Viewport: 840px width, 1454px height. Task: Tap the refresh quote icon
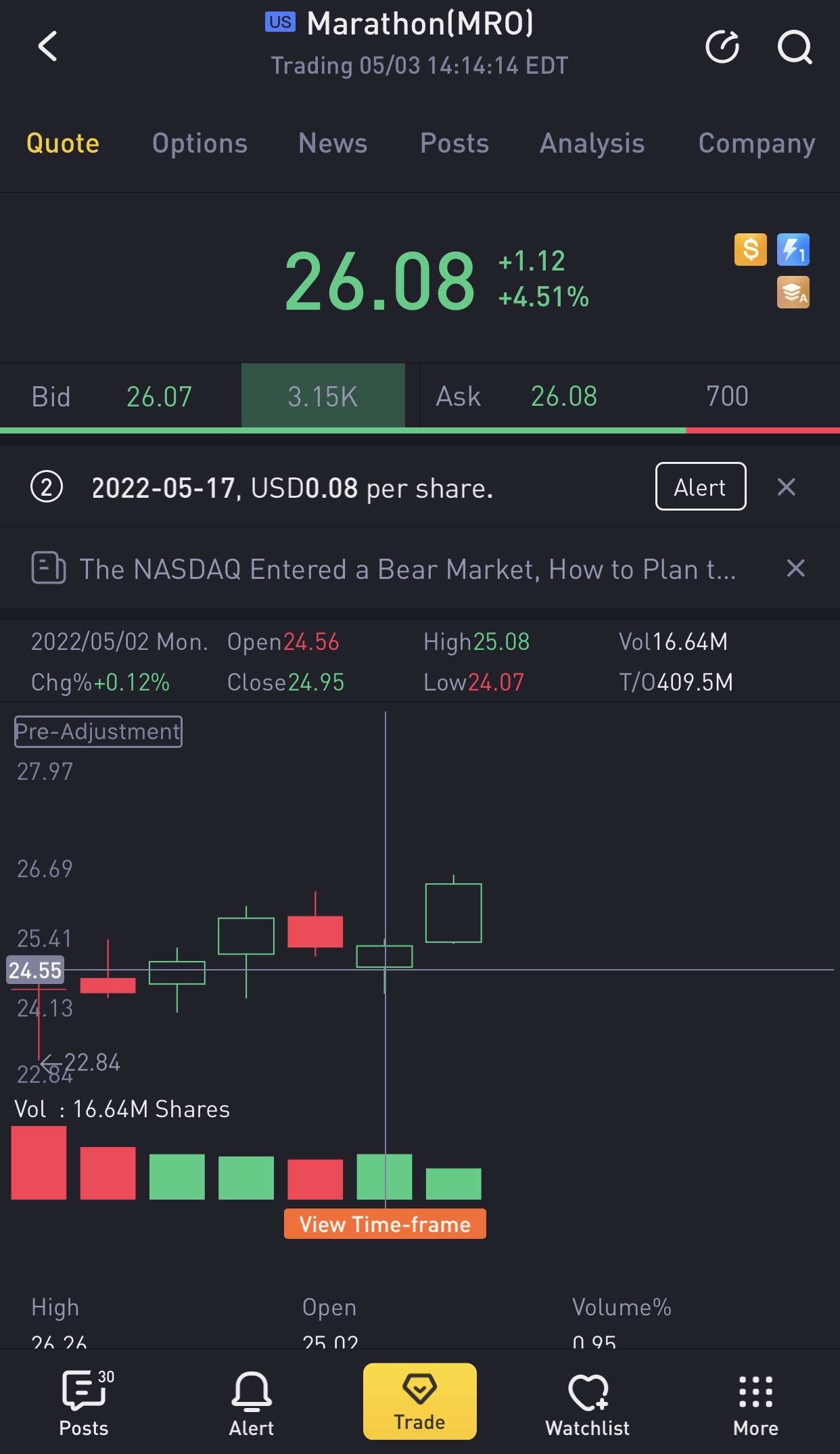coord(722,47)
